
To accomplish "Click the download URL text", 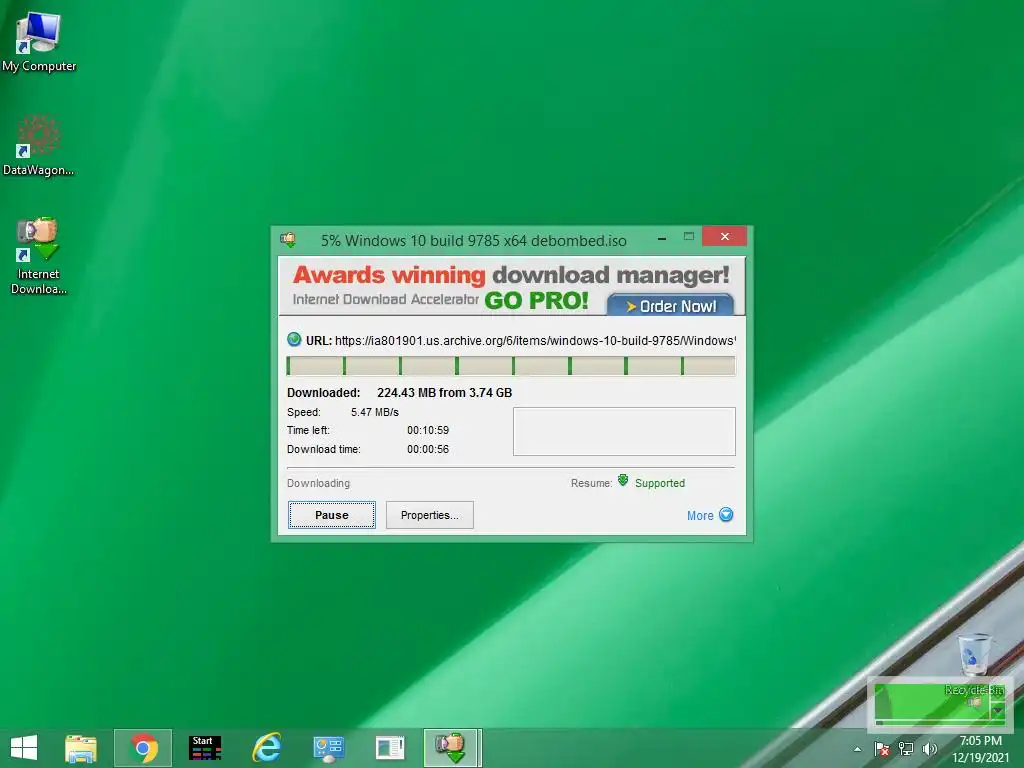I will [535, 340].
